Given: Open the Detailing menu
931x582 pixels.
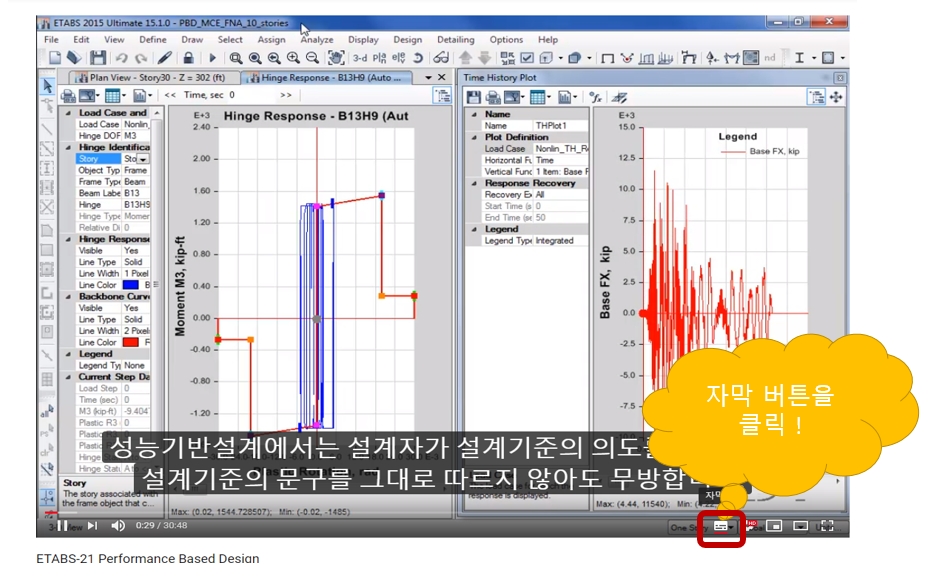Looking at the screenshot, I should pyautogui.click(x=455, y=40).
